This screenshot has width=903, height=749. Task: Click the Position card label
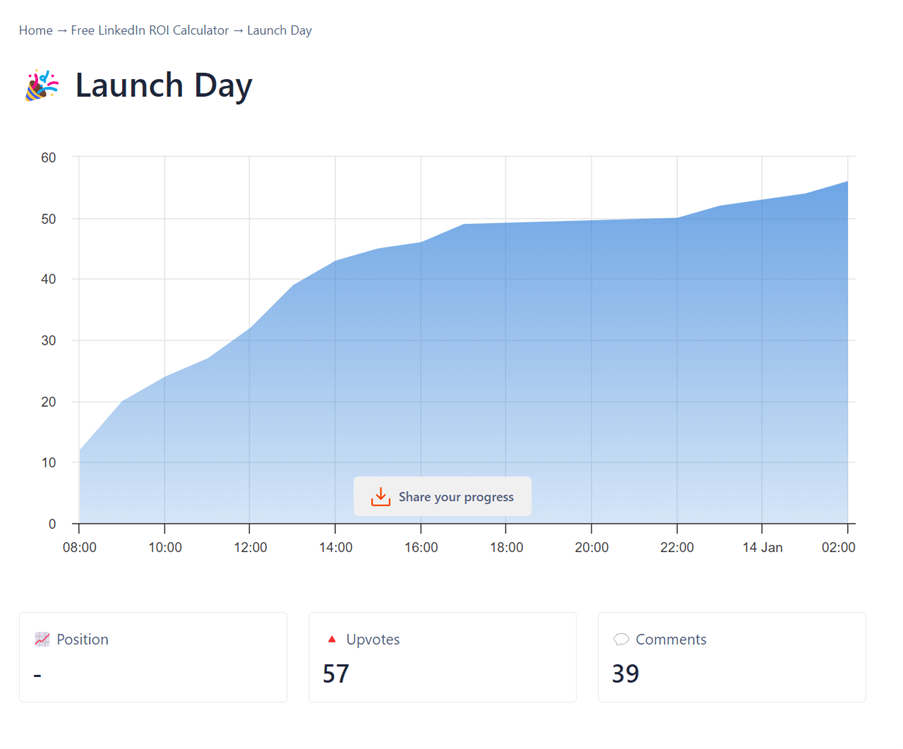[82, 639]
